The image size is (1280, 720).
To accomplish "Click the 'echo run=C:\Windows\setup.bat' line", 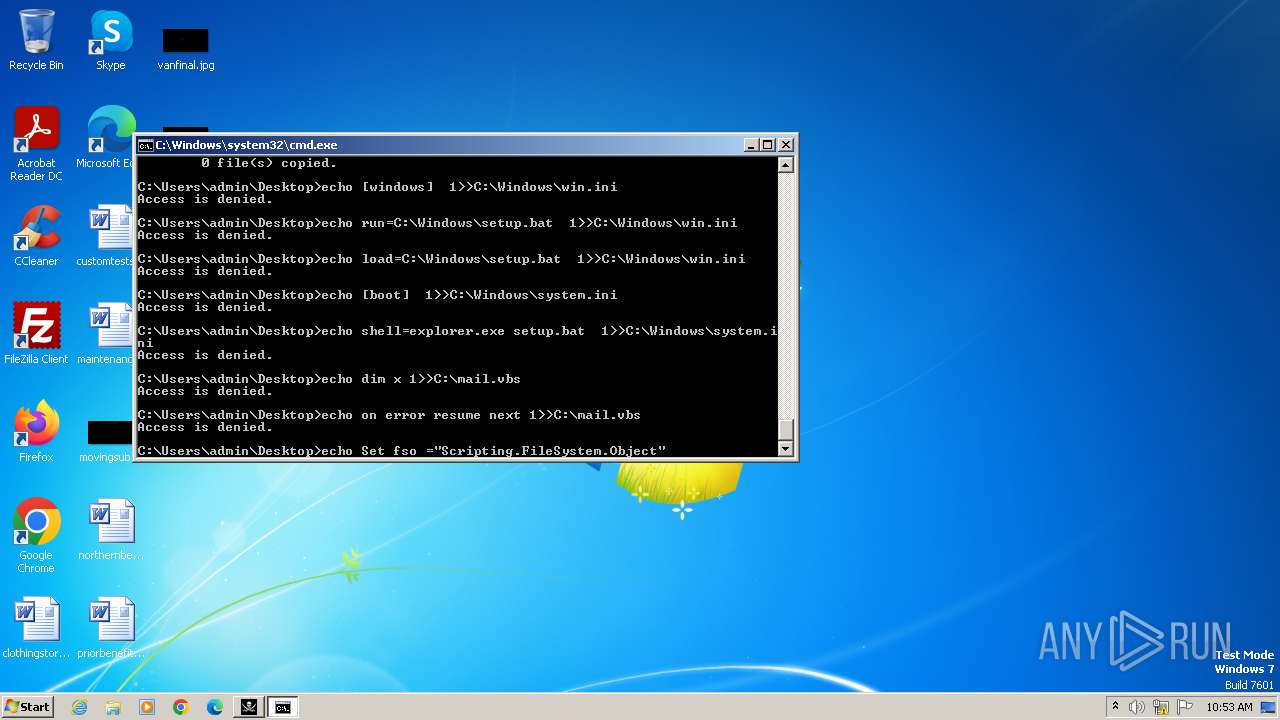I will 437,223.
